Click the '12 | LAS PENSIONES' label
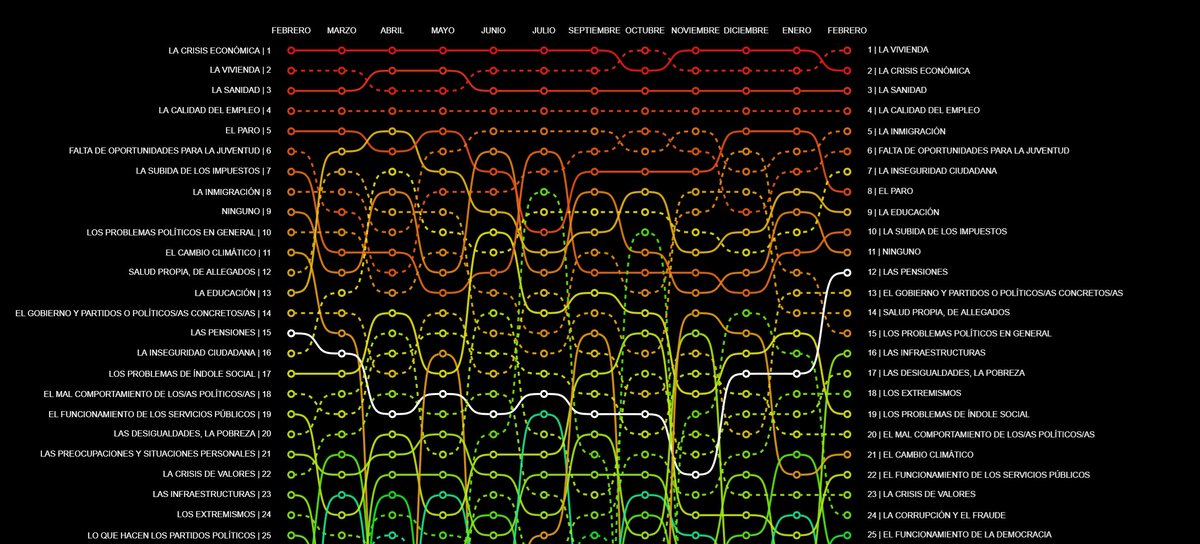1200x544 pixels. 907,272
